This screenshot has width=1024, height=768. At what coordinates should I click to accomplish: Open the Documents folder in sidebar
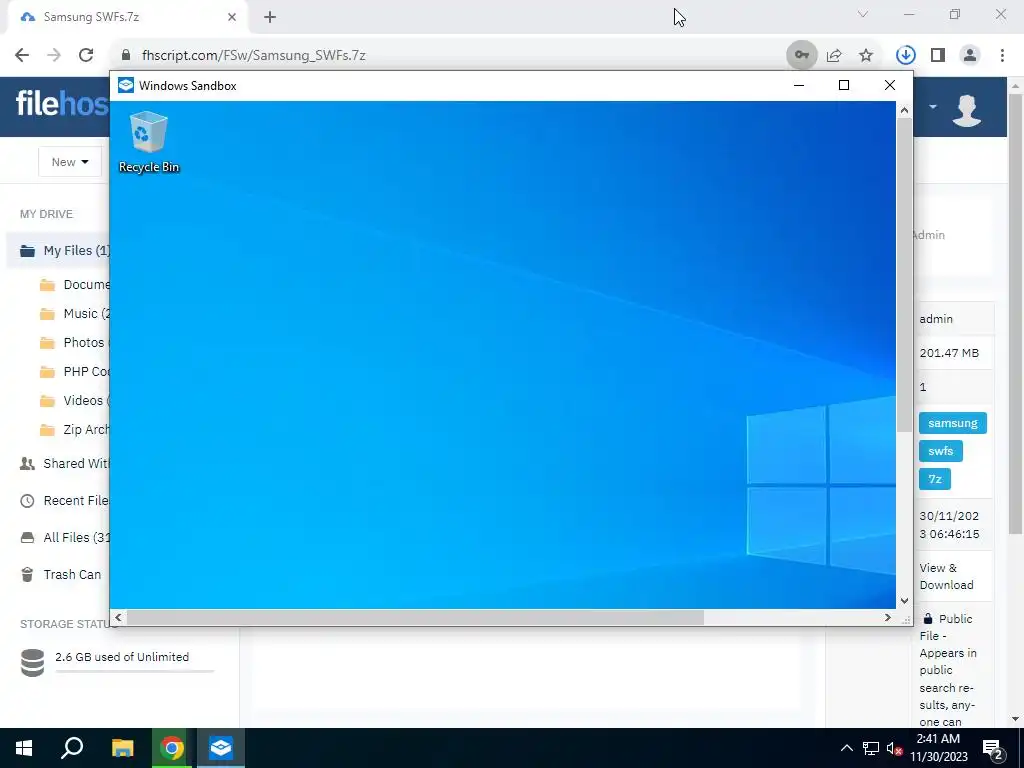(x=74, y=285)
